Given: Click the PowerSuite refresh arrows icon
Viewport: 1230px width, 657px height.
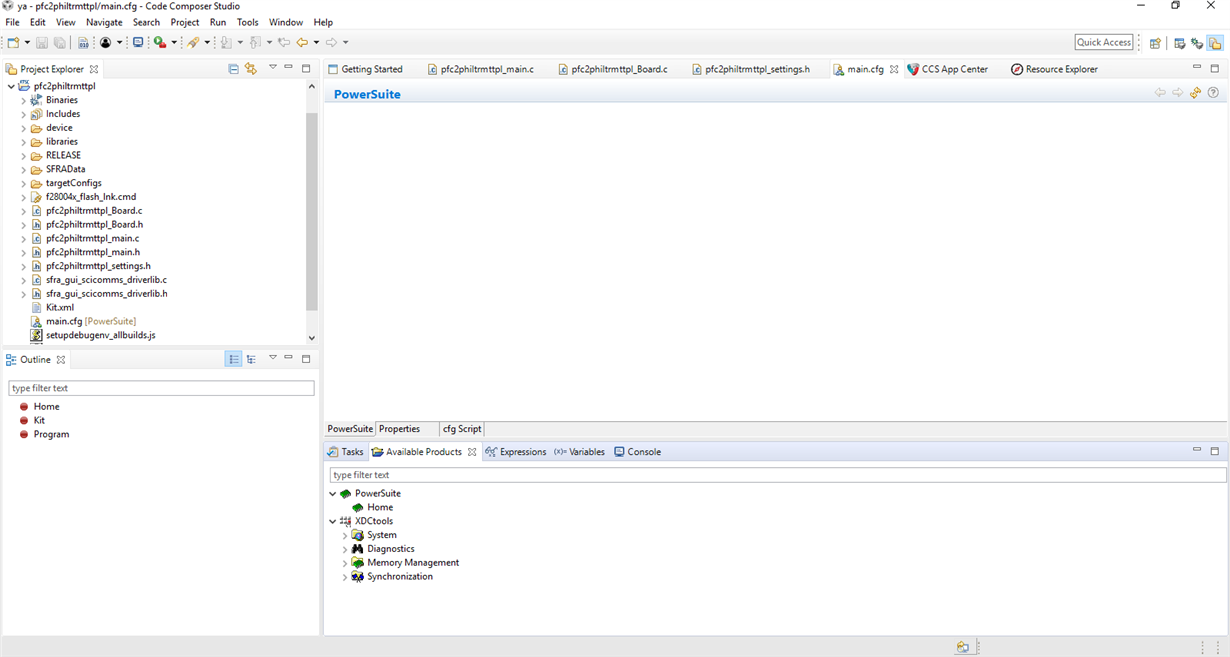Looking at the screenshot, I should point(1195,93).
